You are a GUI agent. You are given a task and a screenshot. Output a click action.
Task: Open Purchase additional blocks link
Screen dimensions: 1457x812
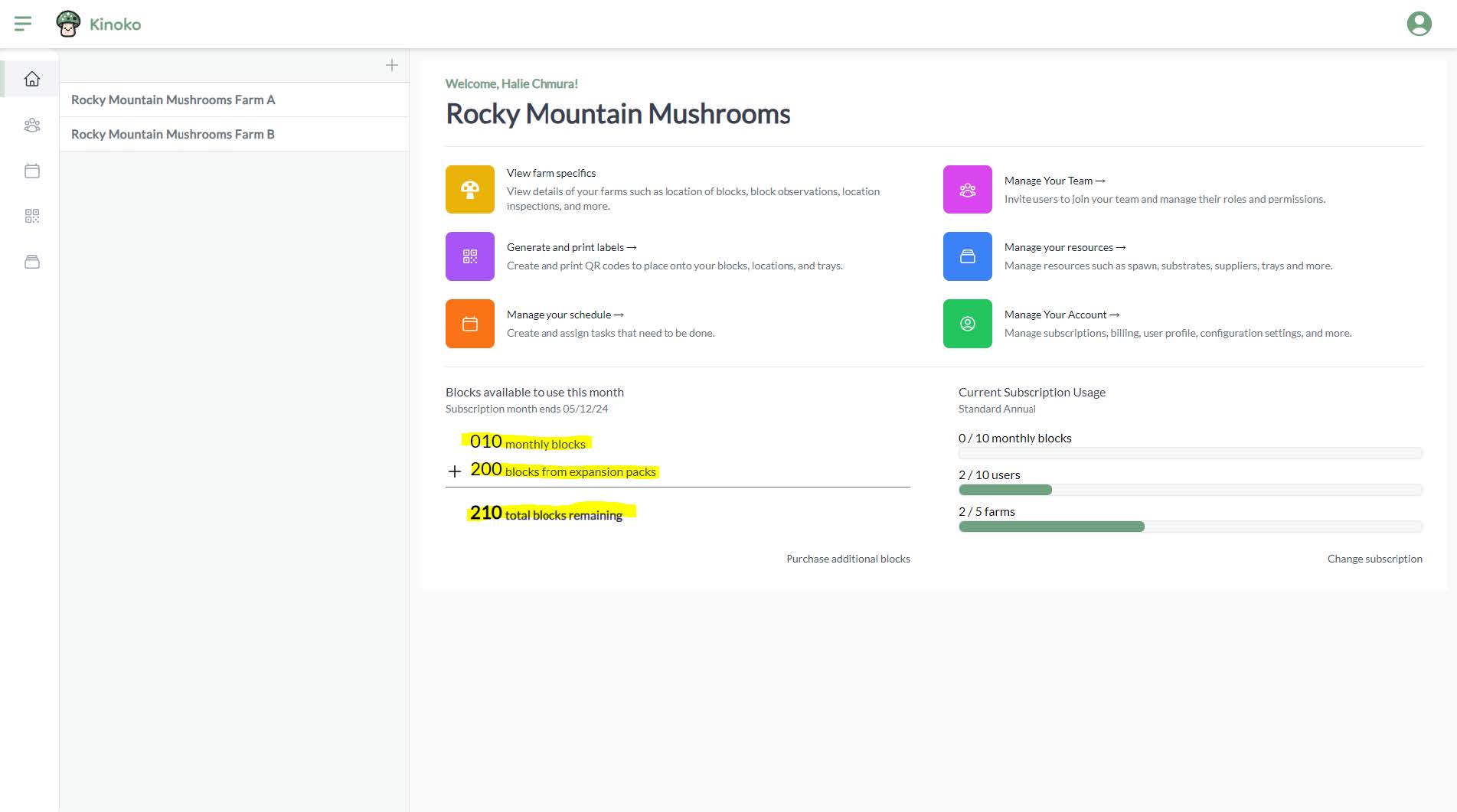[x=848, y=559]
